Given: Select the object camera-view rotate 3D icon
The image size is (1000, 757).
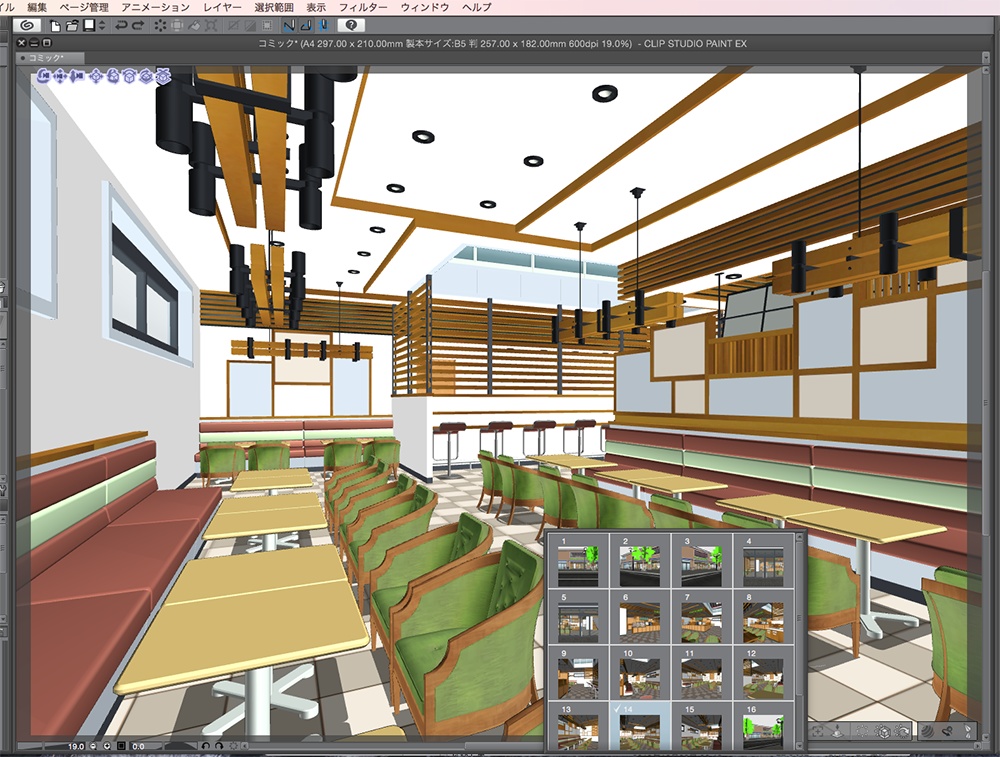Looking at the screenshot, I should point(113,77).
